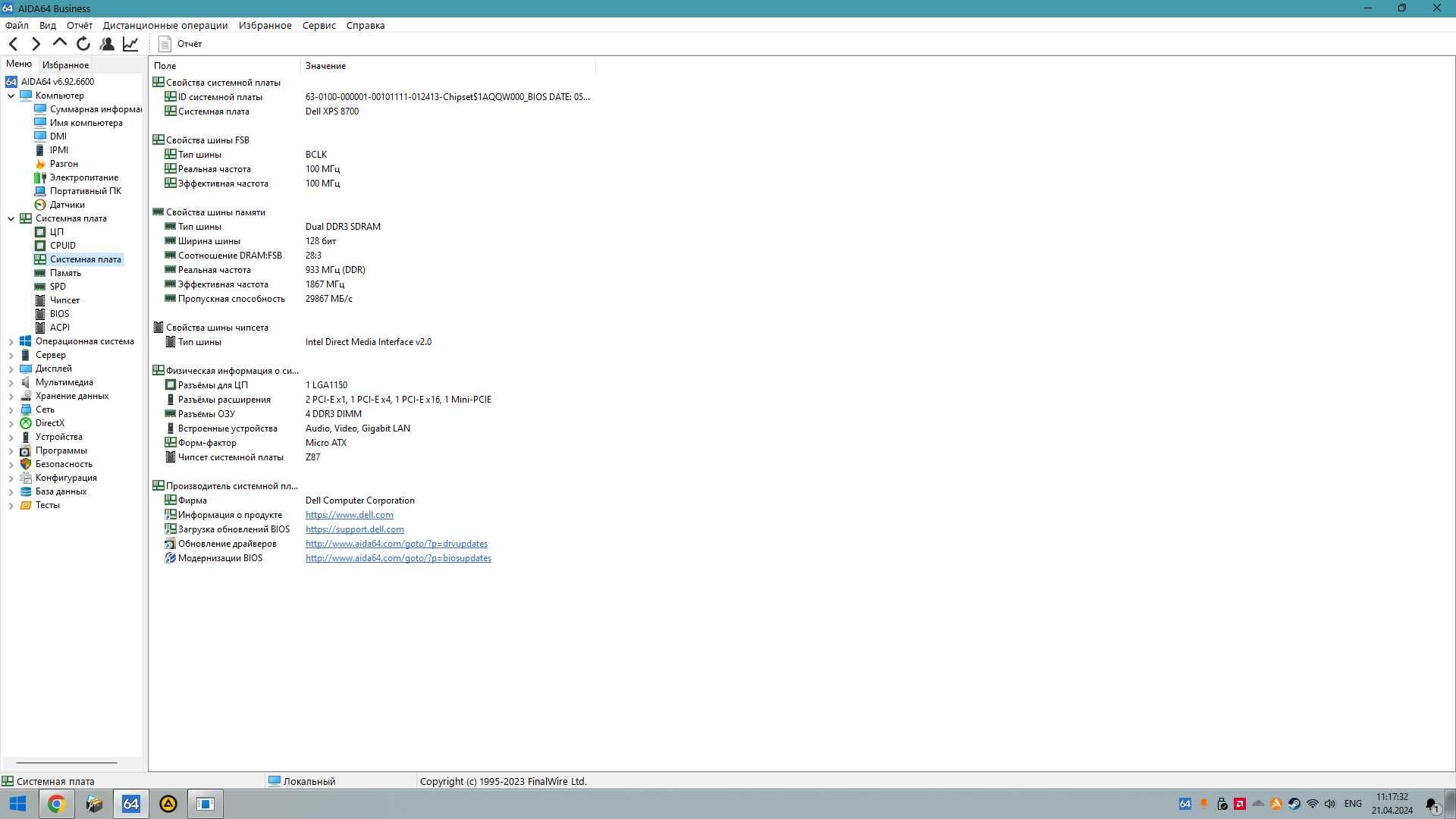Open the https://support.dell.com link
Screen dimensions: 1456x819
pos(355,529)
